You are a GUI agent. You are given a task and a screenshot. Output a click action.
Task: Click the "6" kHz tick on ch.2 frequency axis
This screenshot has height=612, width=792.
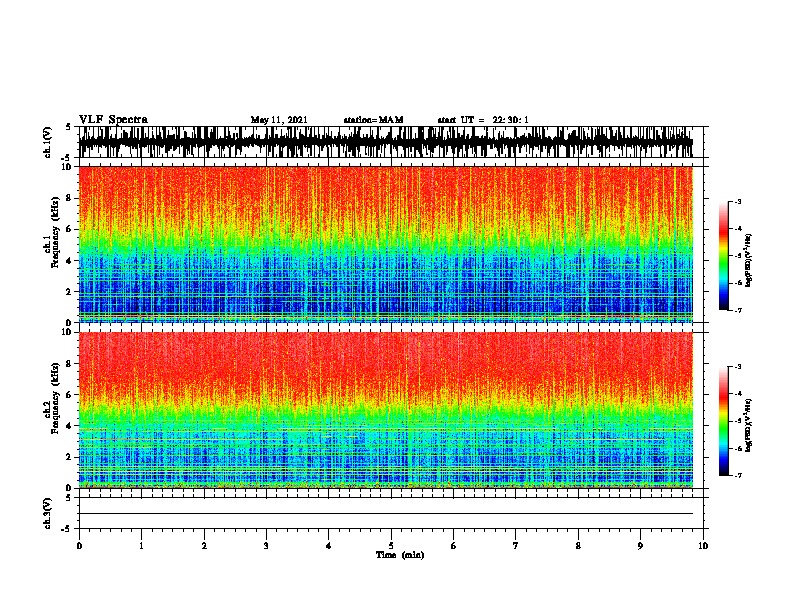click(70, 395)
